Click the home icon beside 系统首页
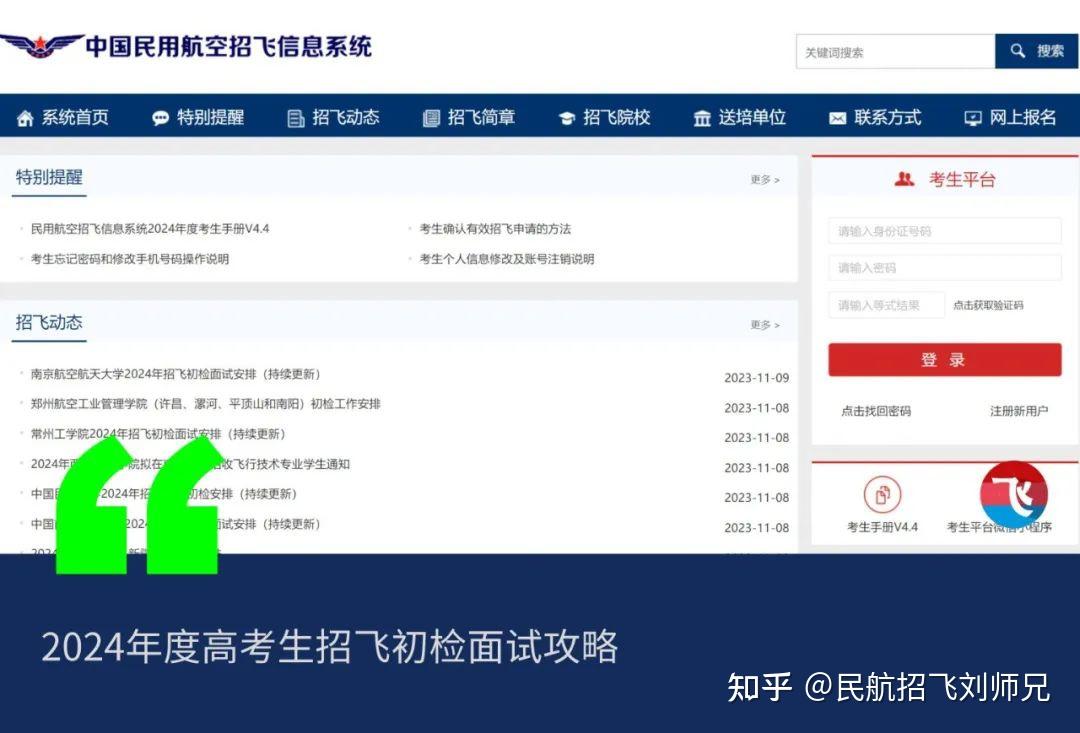The height and width of the screenshot is (733, 1080). pos(25,116)
